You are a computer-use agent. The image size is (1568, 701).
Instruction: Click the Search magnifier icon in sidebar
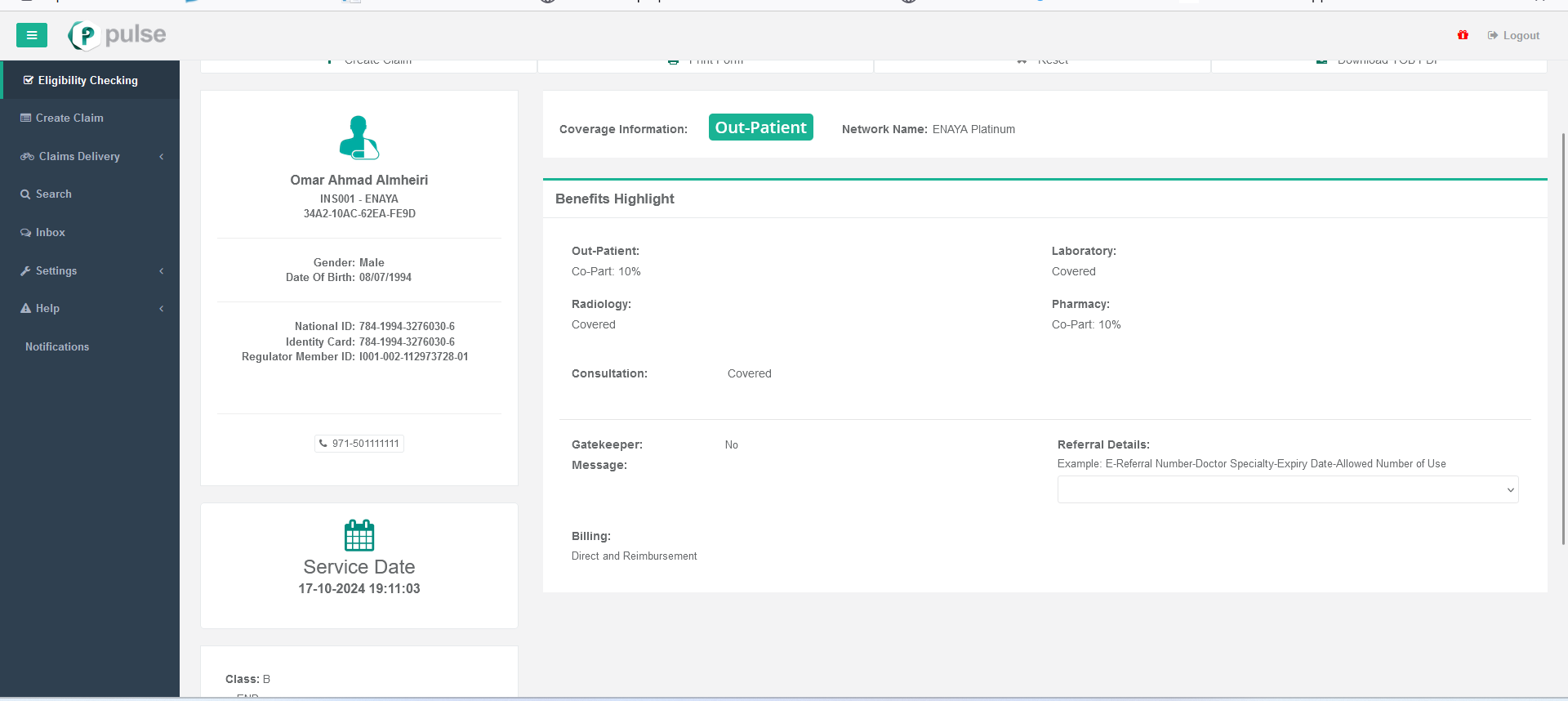coord(25,194)
